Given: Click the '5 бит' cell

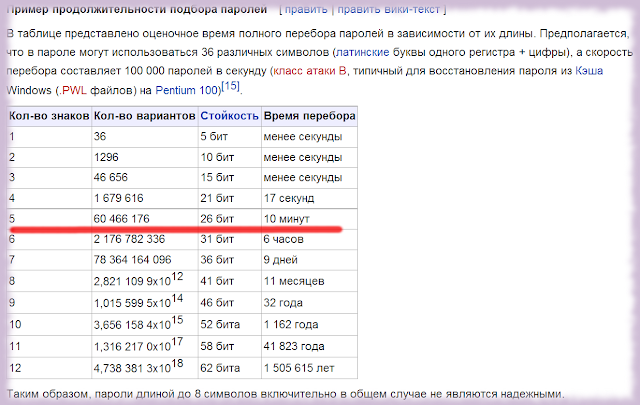Looking at the screenshot, I should (x=229, y=137).
